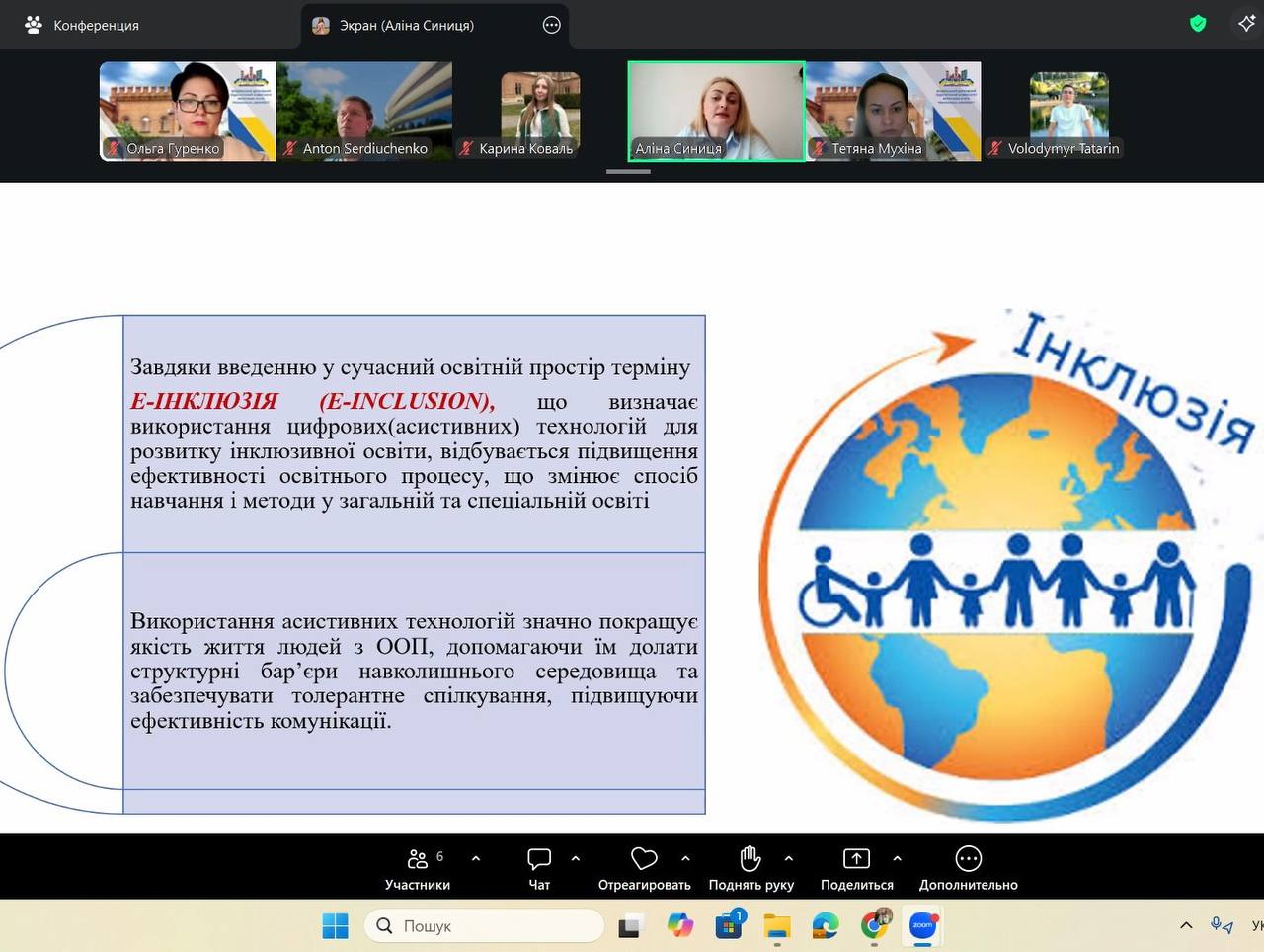The height and width of the screenshot is (952, 1264).
Task: Click the green security shield icon
Action: point(1198,24)
